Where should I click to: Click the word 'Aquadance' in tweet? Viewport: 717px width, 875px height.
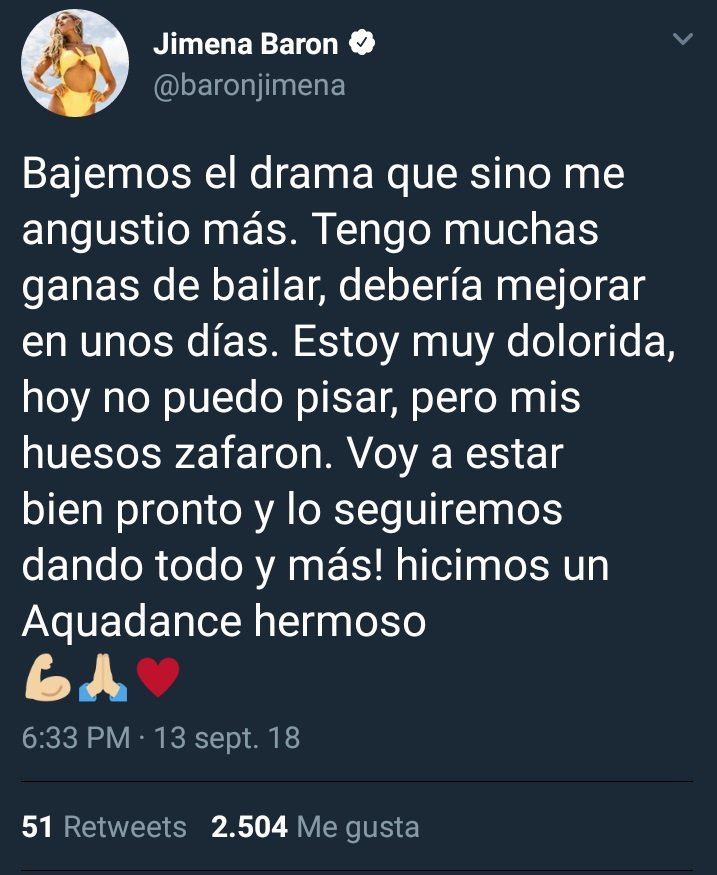pos(132,621)
